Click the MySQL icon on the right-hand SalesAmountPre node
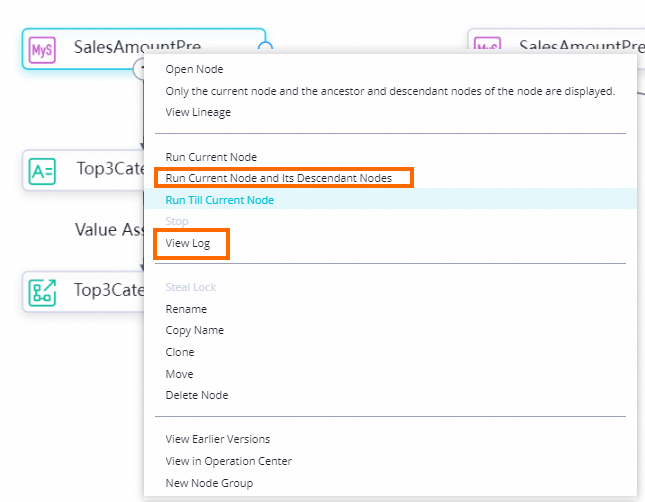Screen dimensions: 645x502 pyautogui.click(x=487, y=44)
